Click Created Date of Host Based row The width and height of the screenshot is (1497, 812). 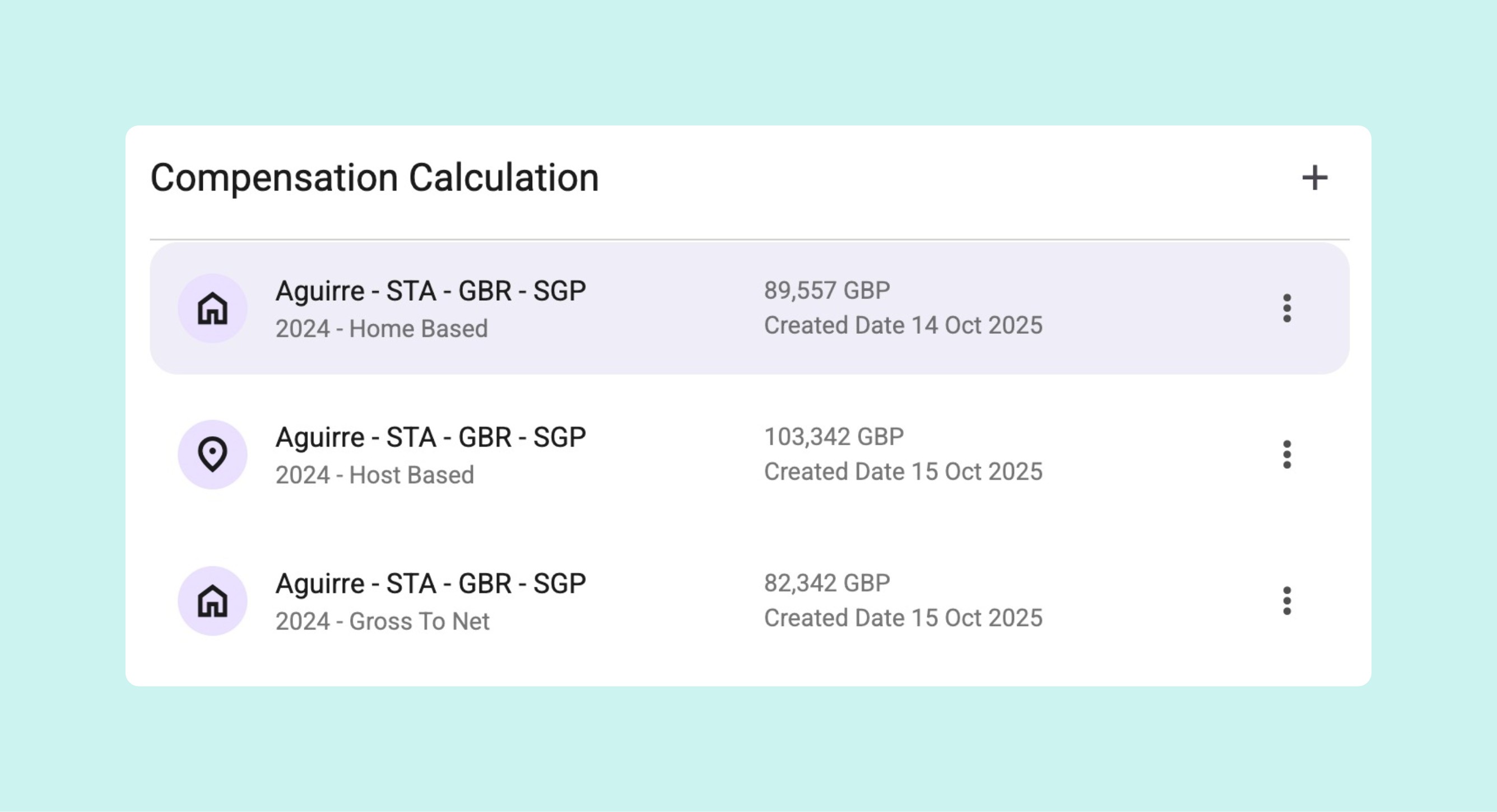903,472
